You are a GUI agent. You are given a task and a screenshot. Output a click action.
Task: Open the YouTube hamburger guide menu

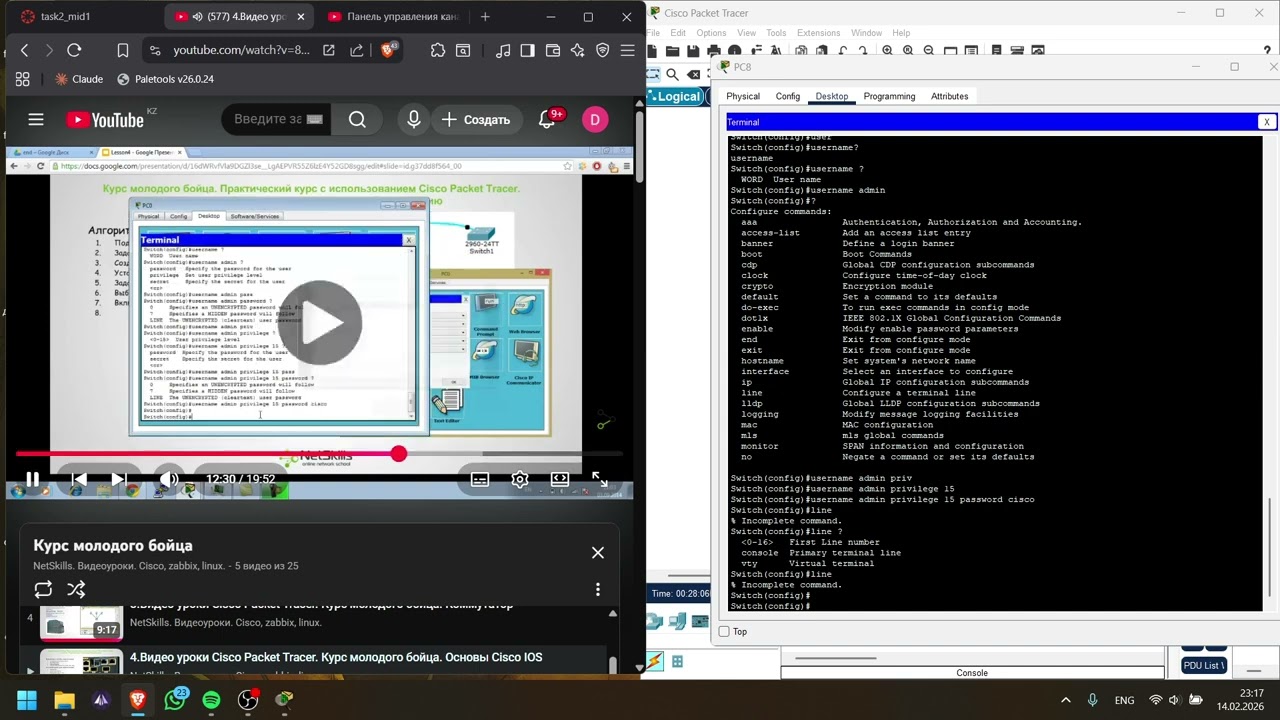coord(36,120)
